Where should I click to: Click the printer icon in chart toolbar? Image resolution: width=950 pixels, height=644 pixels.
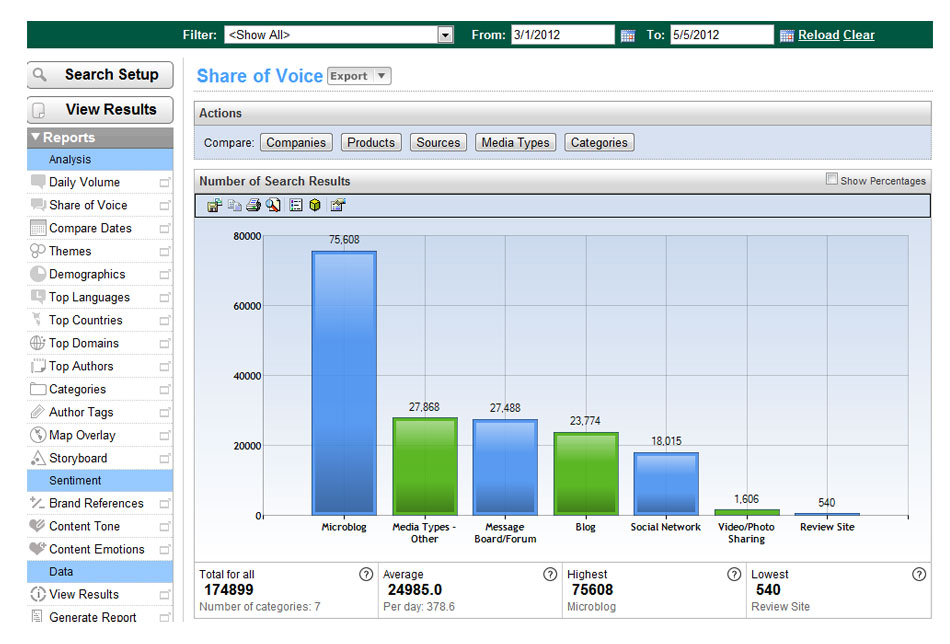[253, 205]
